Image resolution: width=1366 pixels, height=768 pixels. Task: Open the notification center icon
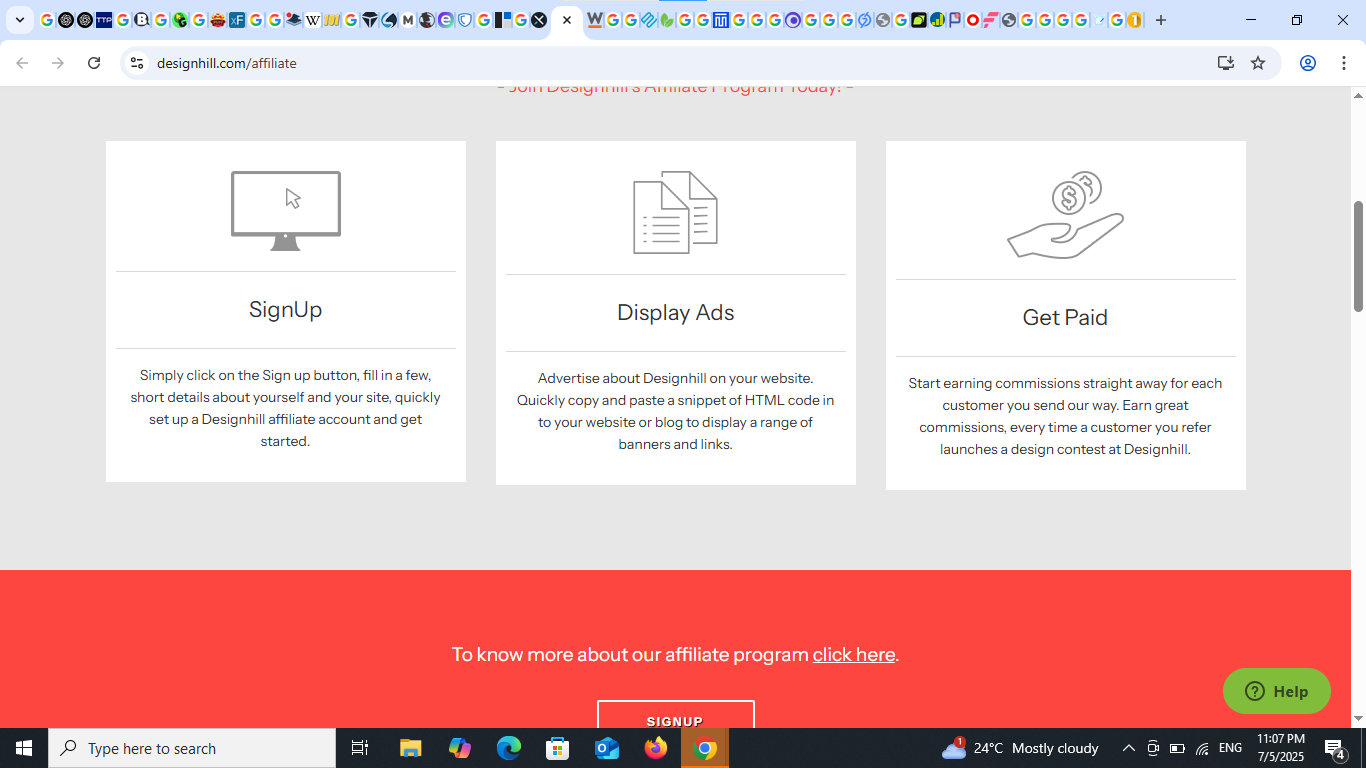pos(1335,748)
